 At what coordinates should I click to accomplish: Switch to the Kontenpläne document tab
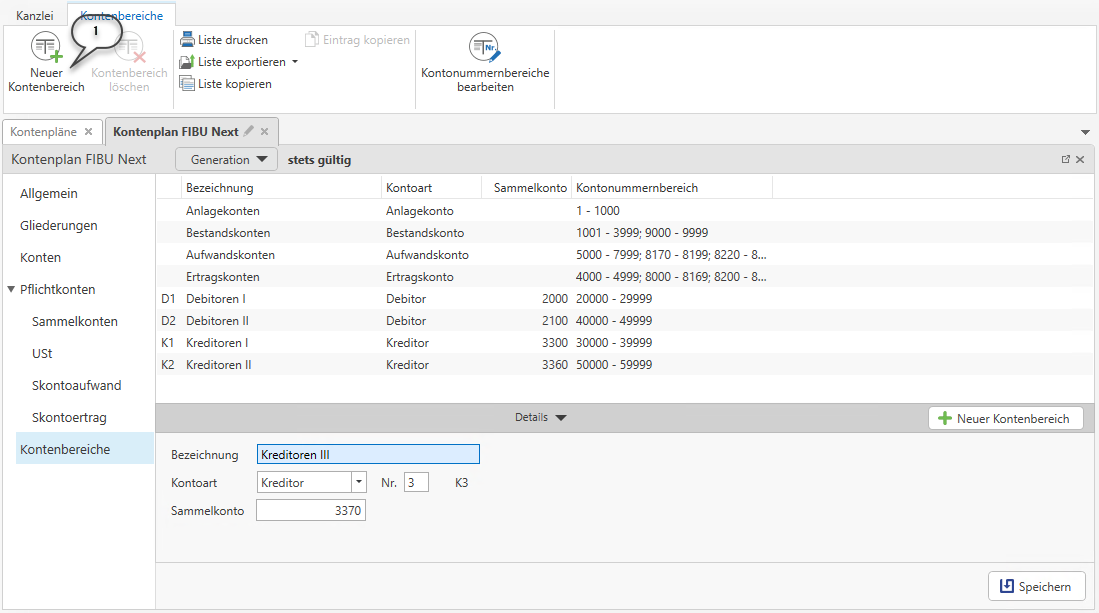pyautogui.click(x=45, y=131)
